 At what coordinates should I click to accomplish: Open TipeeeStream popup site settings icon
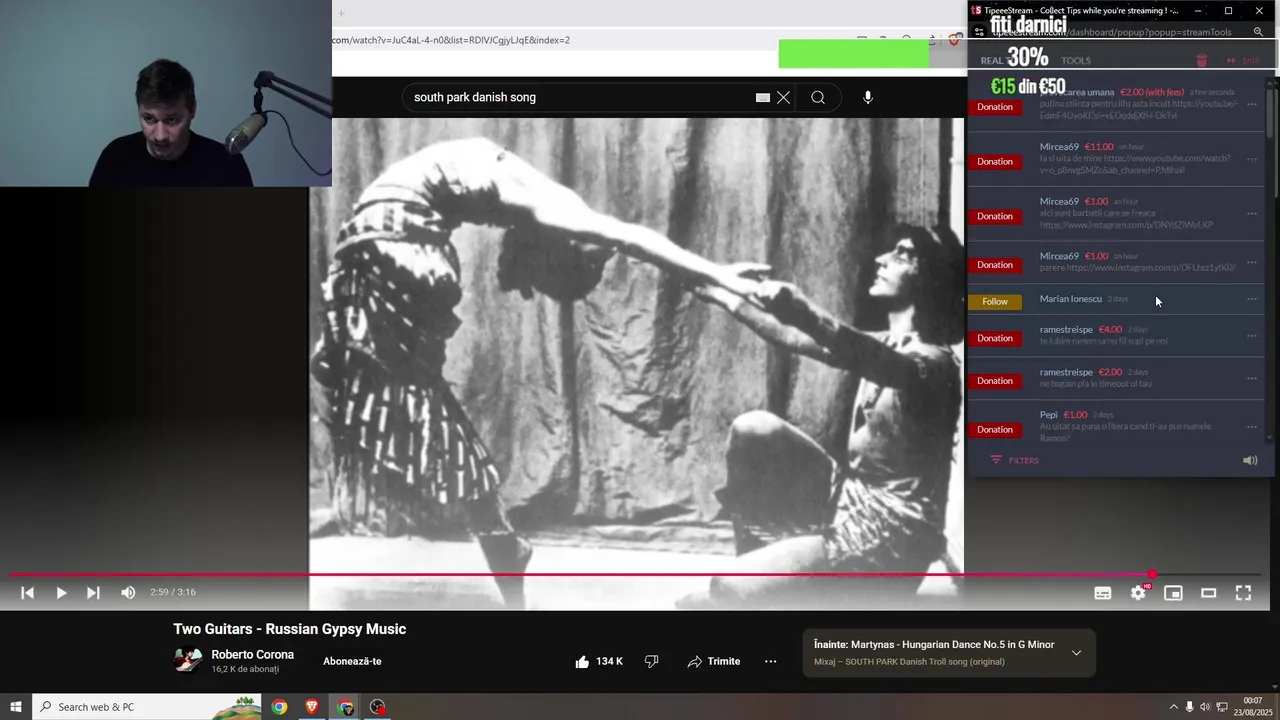point(979,32)
